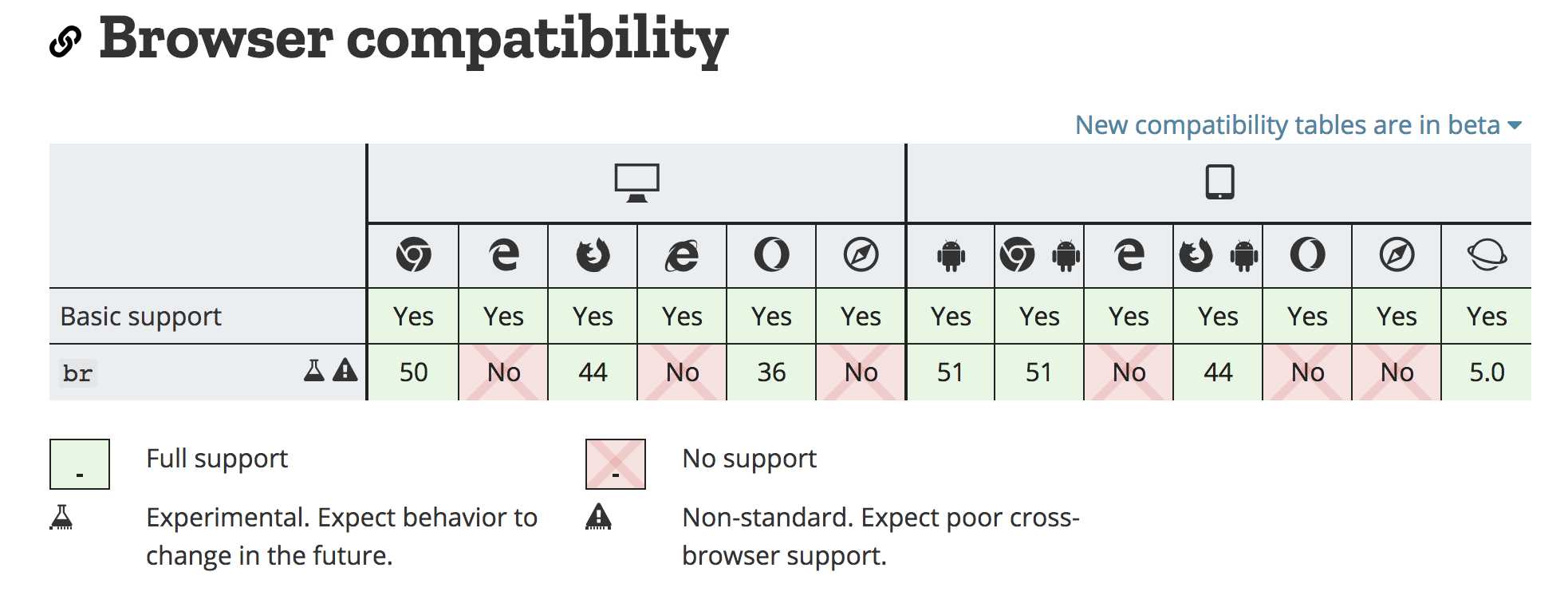Click the Chrome version 50 support cell
The height and width of the screenshot is (603, 1568).
[x=413, y=372]
